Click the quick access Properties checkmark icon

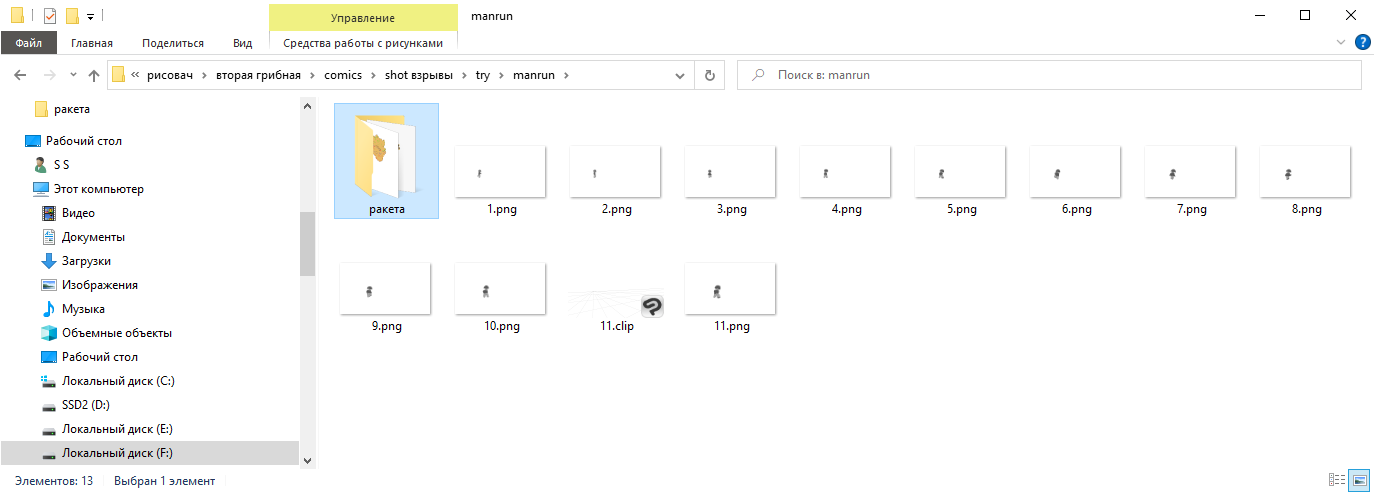[50, 16]
